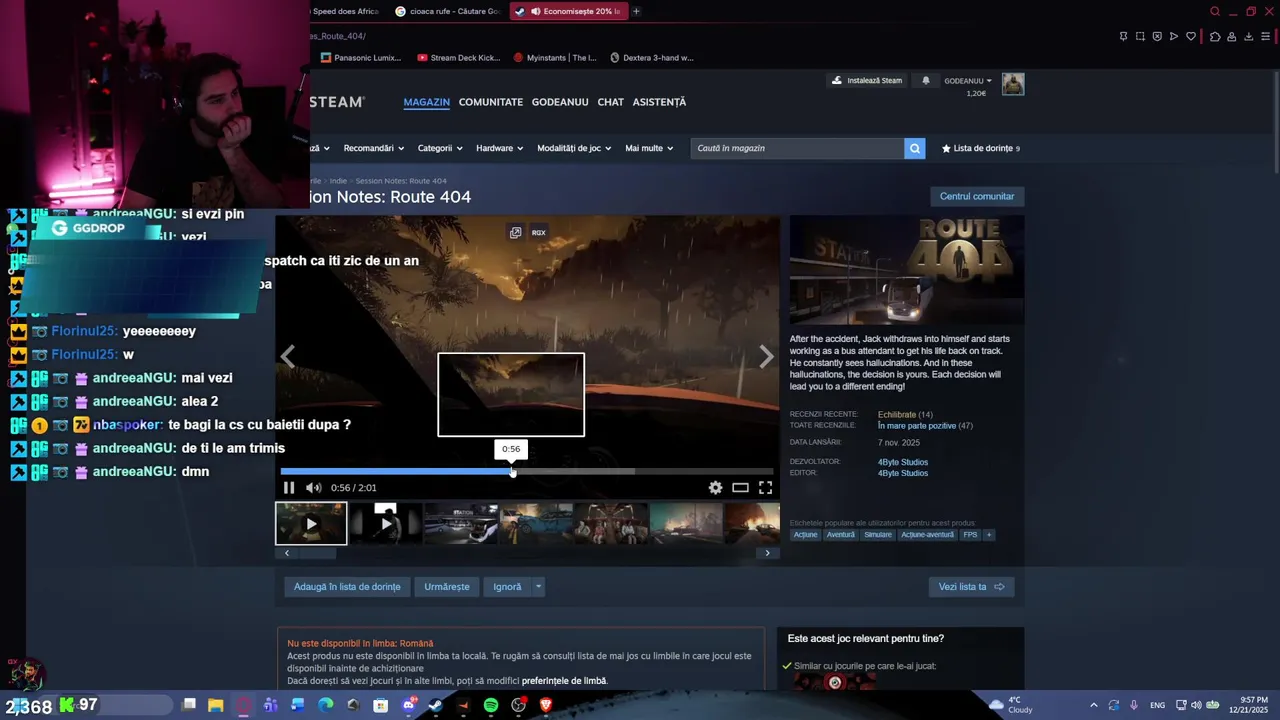Open the 'Dextera 3-hand w...' bookmark
The width and height of the screenshot is (1280, 720).
tap(651, 58)
